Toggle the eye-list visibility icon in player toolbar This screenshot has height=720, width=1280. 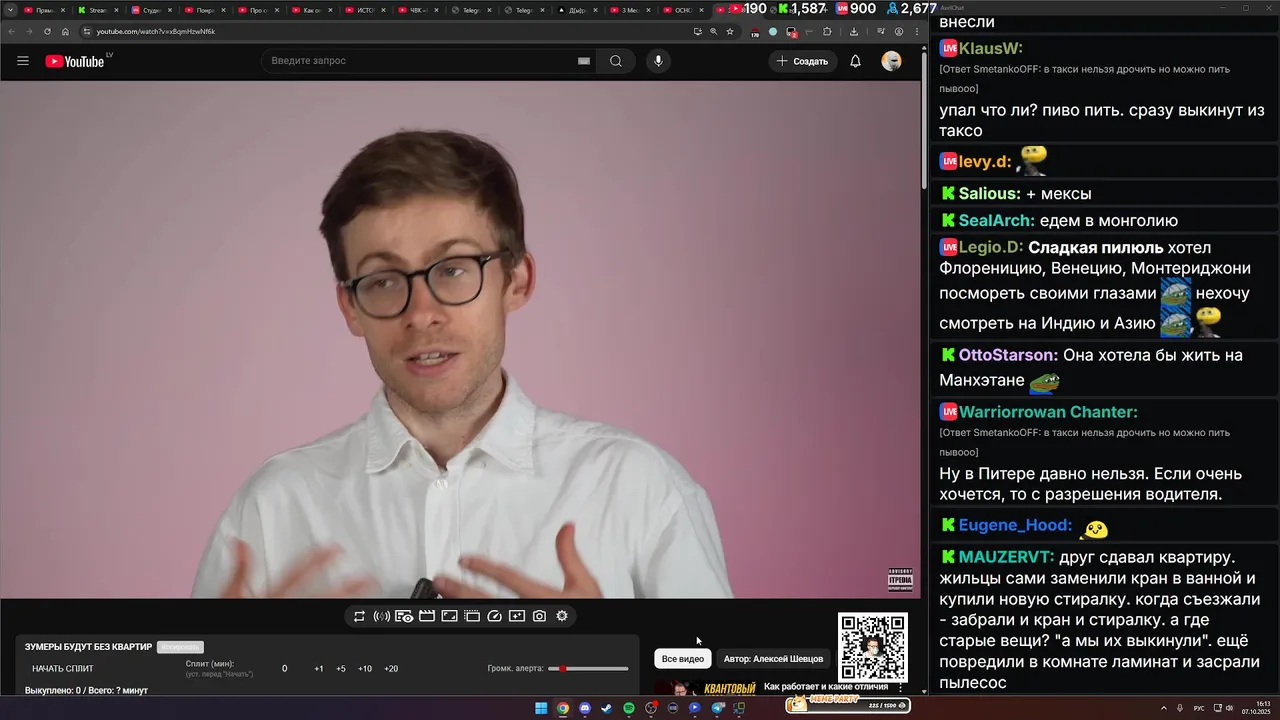point(404,616)
